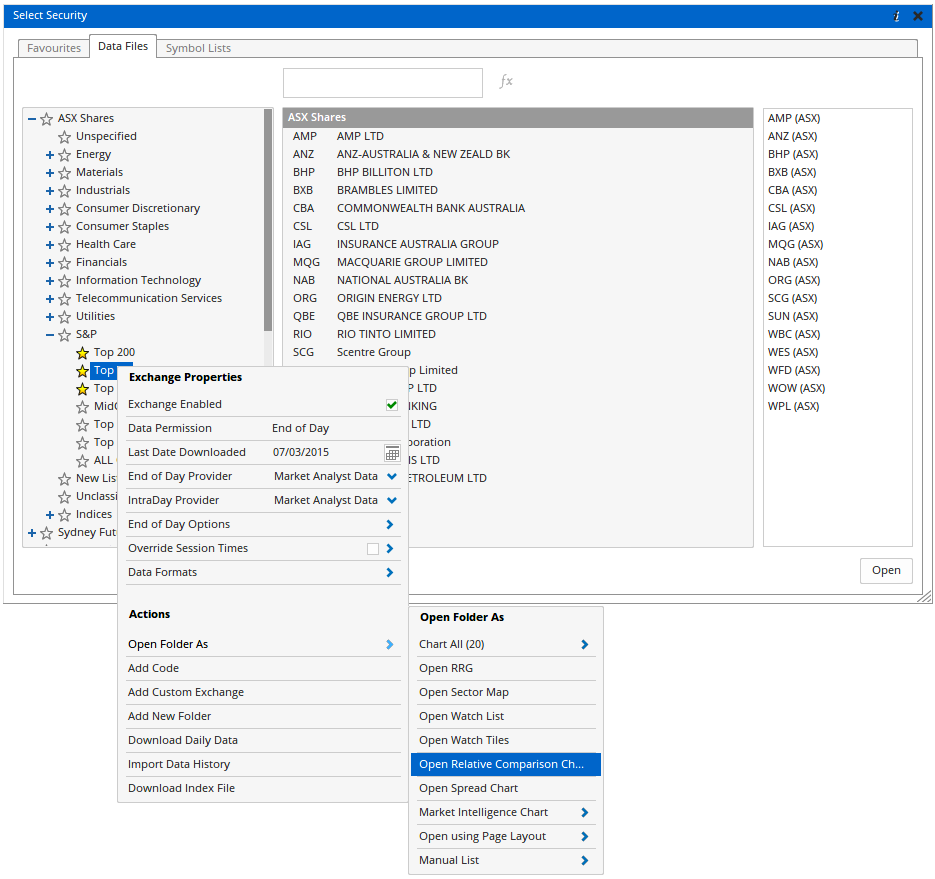Viewport: 935px width, 879px height.
Task: Open Market Intelligence Chart submenu
Action: coord(506,812)
